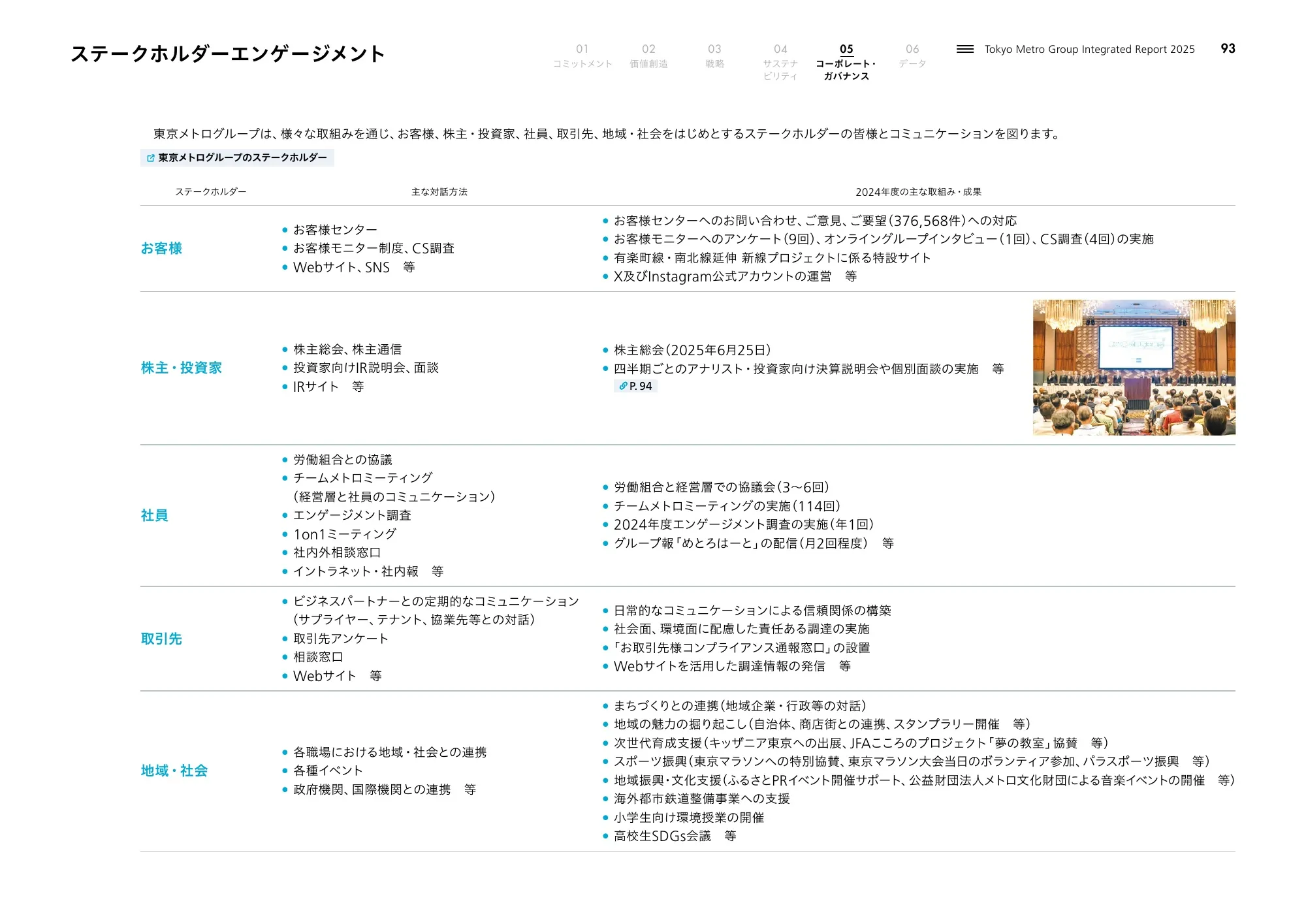The height and width of the screenshot is (924, 1306).
Task: Follow the P. 94 page link
Action: 635,386
